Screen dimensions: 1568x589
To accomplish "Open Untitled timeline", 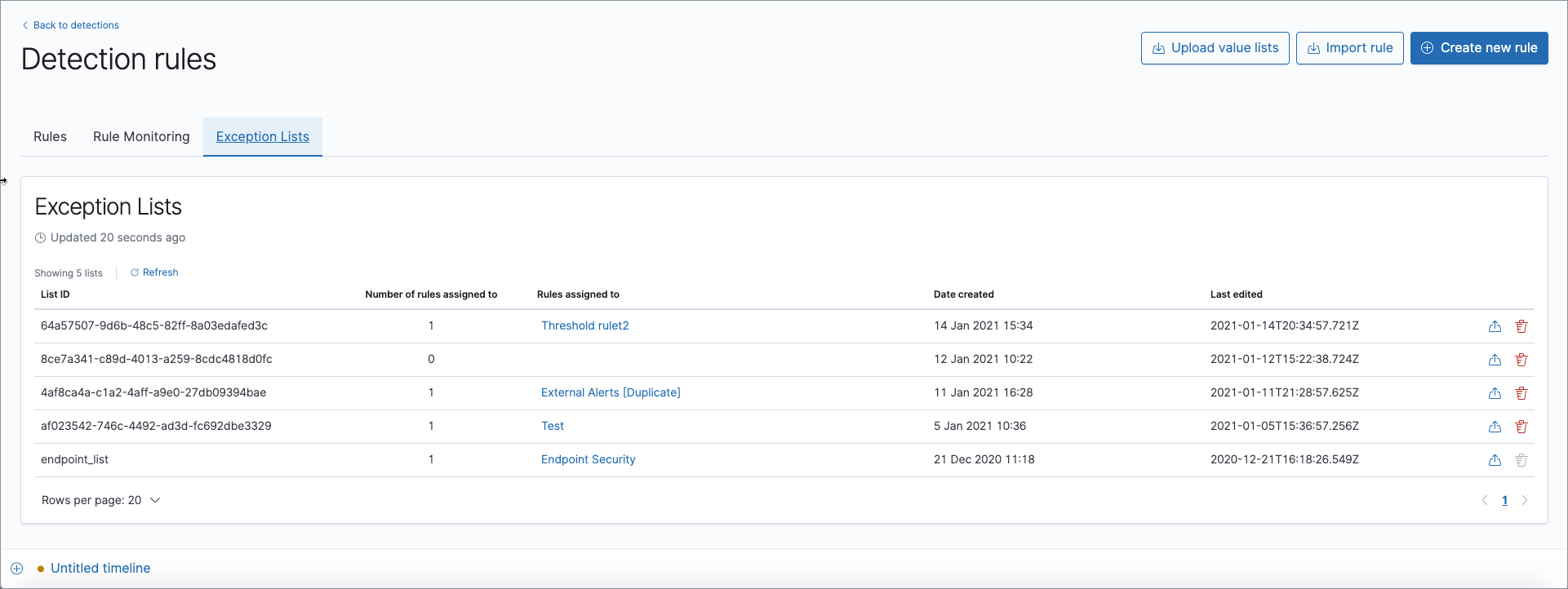I will [100, 568].
